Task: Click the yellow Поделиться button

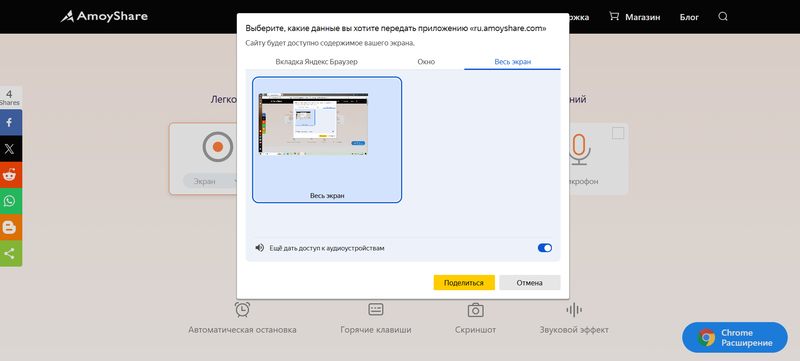Action: (x=464, y=282)
